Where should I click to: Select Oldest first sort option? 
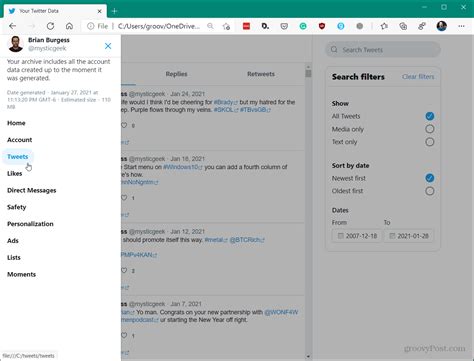point(430,191)
